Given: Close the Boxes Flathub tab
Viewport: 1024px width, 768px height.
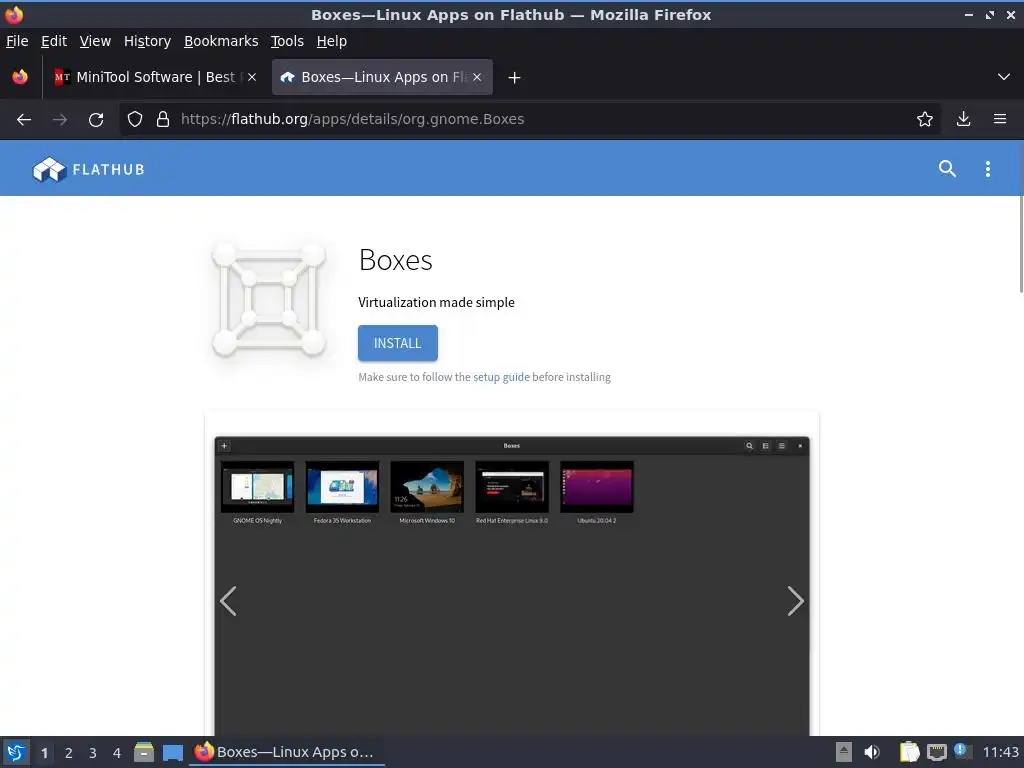Looking at the screenshot, I should click(x=477, y=77).
